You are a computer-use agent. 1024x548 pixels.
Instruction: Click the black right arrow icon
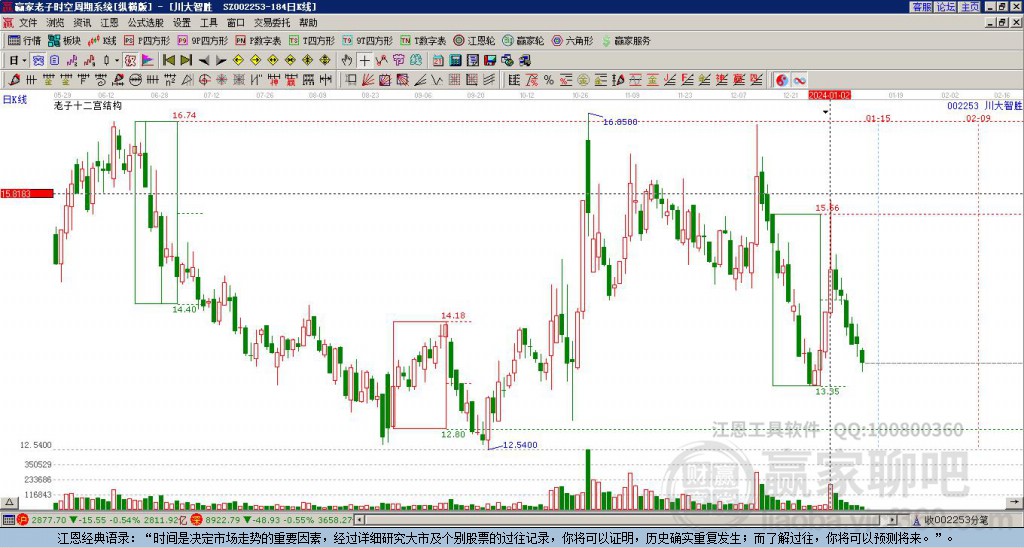[221, 61]
